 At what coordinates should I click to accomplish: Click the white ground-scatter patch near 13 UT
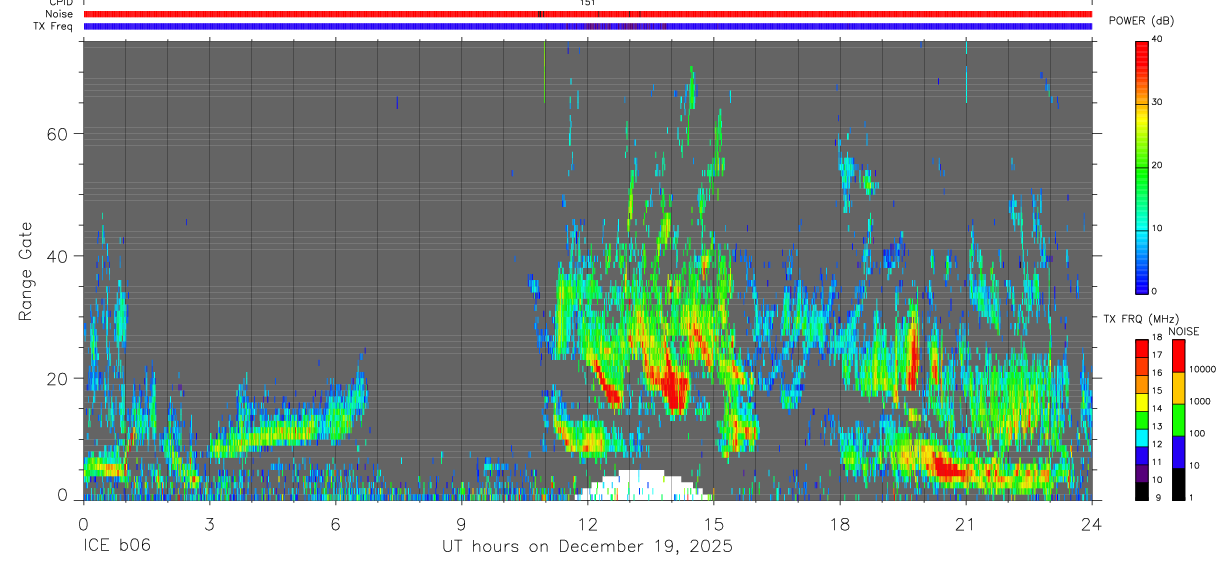click(643, 486)
